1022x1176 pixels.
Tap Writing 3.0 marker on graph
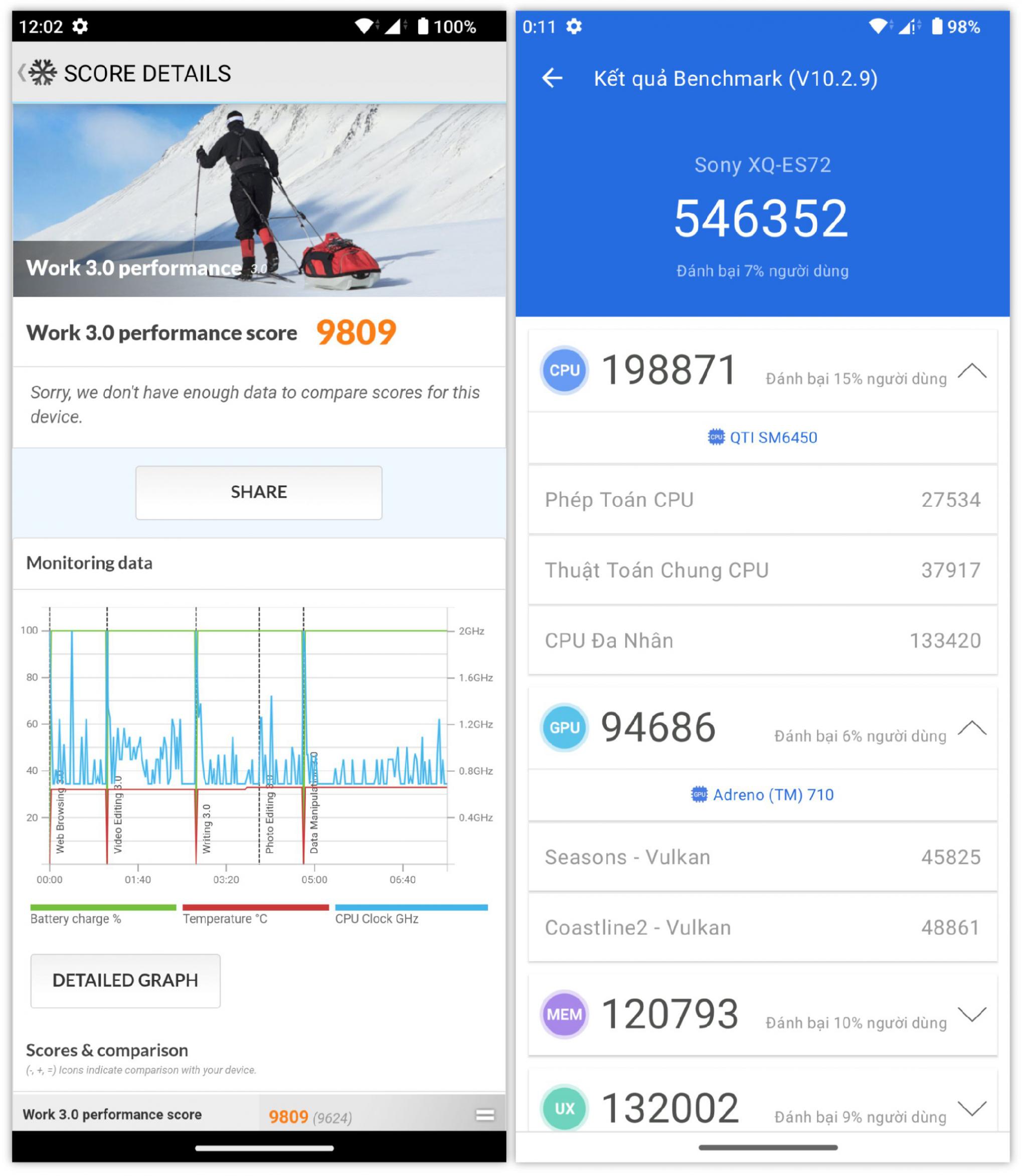pos(207,829)
